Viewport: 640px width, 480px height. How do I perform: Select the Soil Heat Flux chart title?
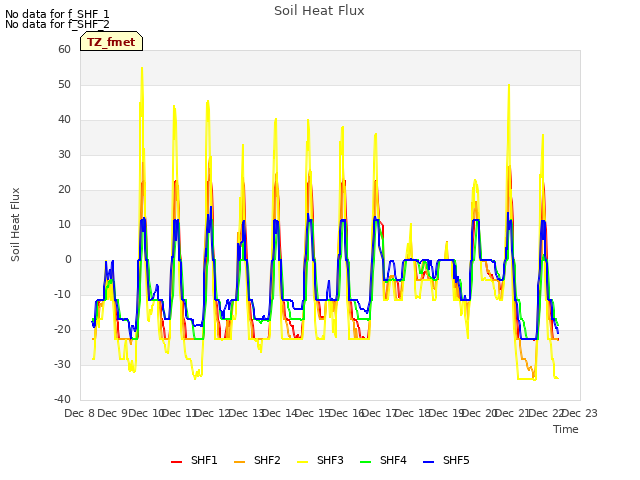pos(319,11)
